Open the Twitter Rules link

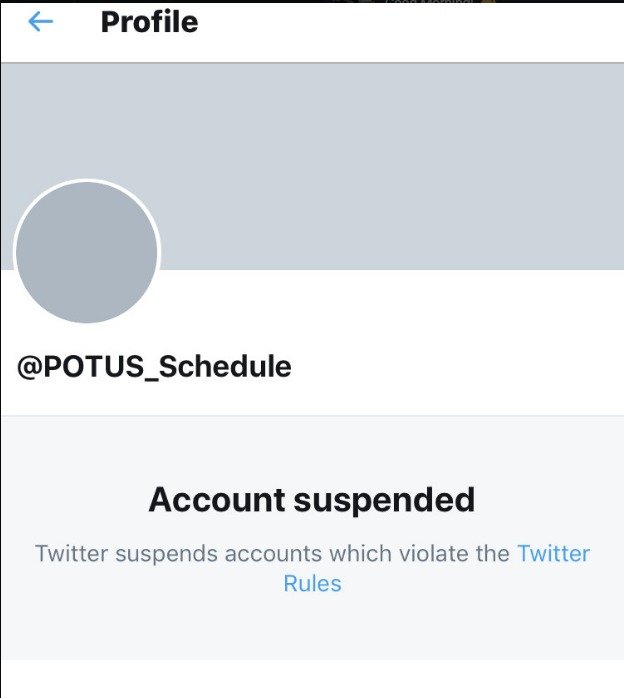pyautogui.click(x=437, y=568)
